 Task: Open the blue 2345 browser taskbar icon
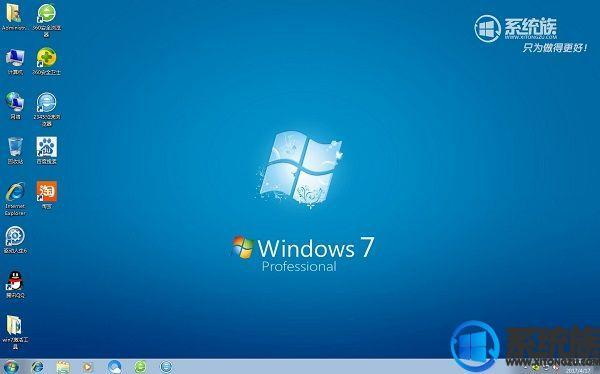tap(166, 367)
